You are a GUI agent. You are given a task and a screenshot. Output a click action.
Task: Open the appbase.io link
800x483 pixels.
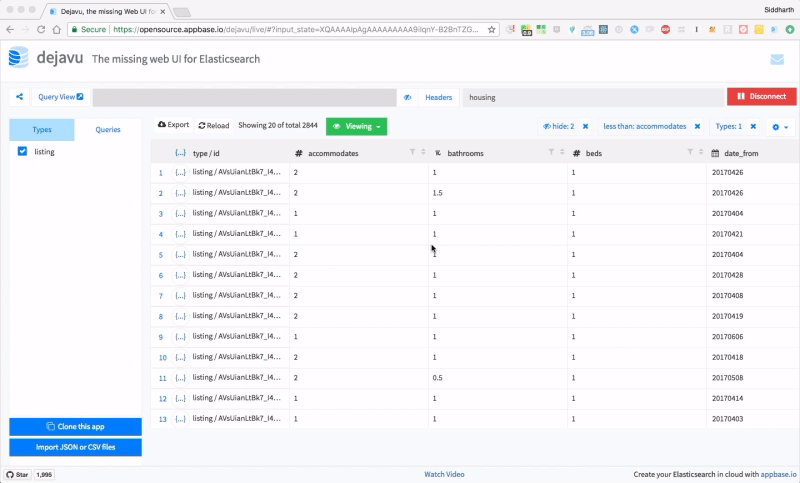[x=778, y=474]
